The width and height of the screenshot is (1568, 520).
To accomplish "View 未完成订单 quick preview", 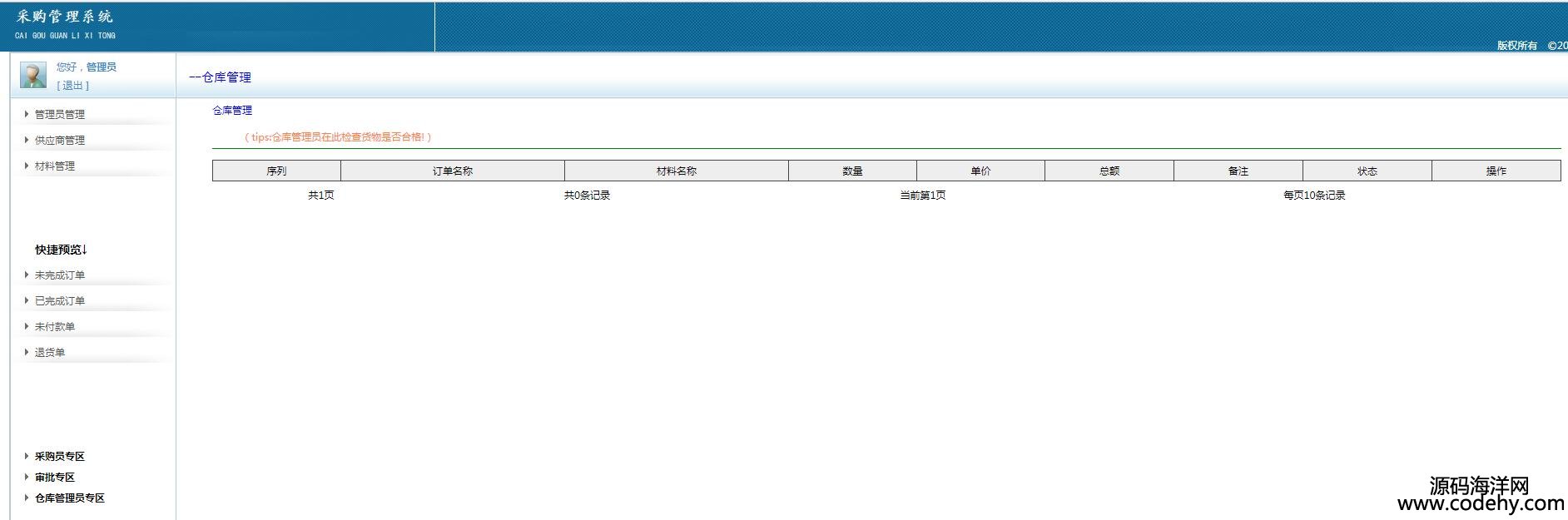I will pyautogui.click(x=60, y=275).
